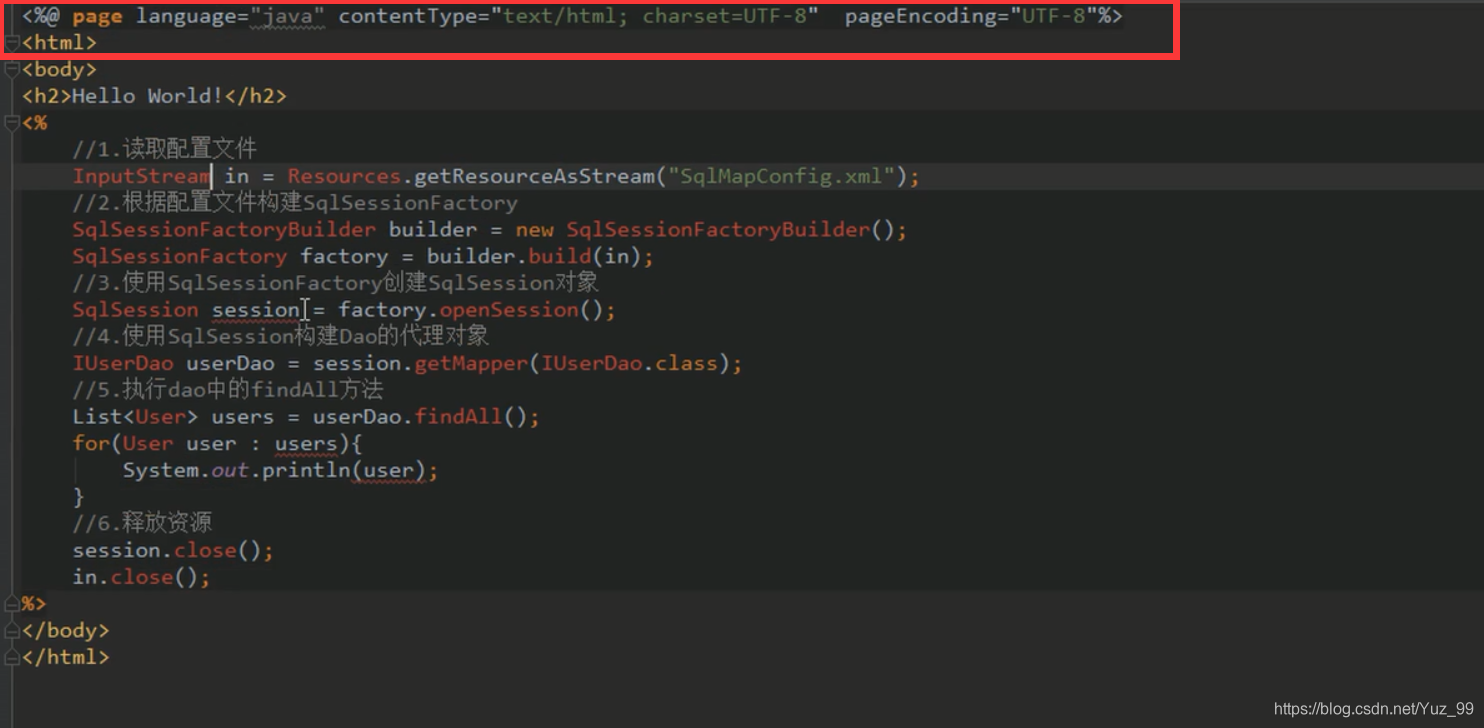Screen dimensions: 1484x728
Task: Click the 'page' directive keyword
Action: click(97, 16)
